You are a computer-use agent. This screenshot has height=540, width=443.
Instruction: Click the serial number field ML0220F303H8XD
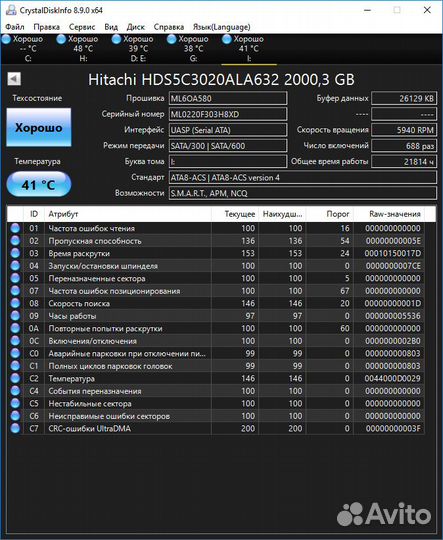coord(228,114)
